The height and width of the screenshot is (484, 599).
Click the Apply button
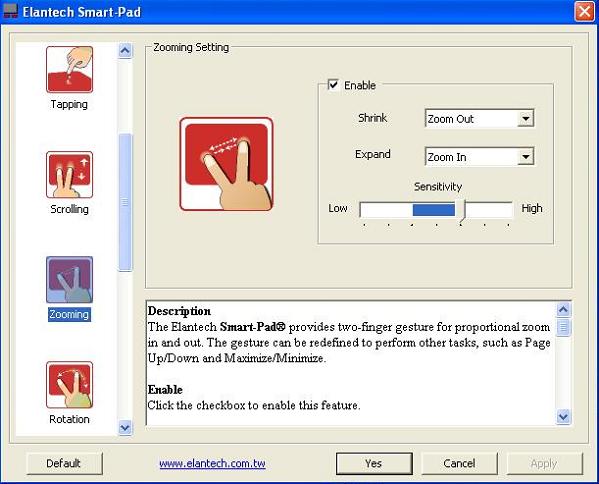545,463
